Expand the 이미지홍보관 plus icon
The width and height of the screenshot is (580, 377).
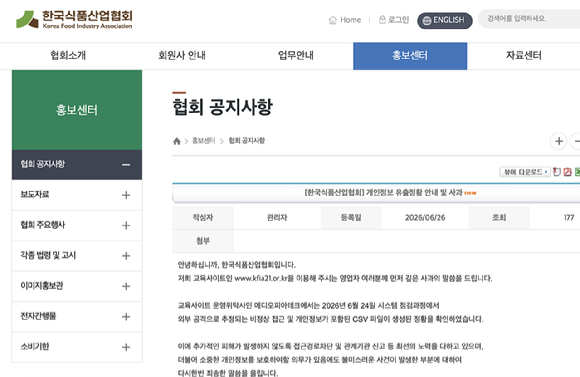pos(126,286)
